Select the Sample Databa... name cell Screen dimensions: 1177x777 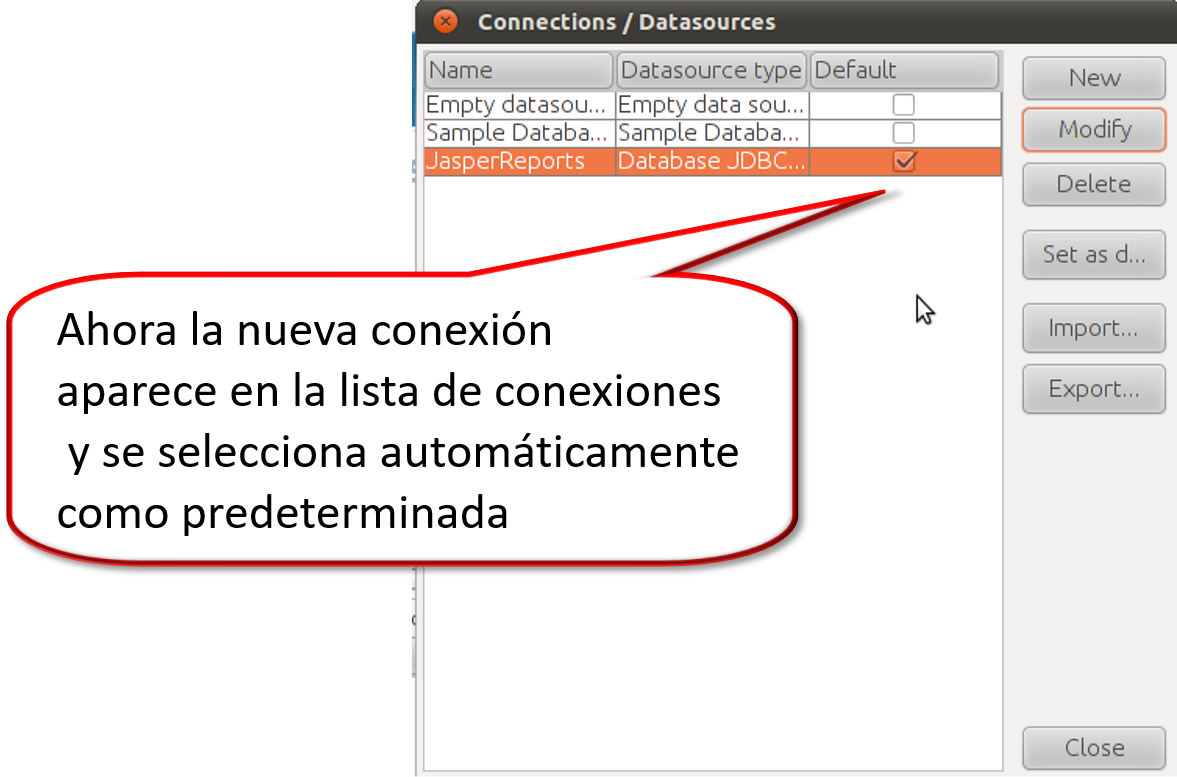[x=519, y=133]
